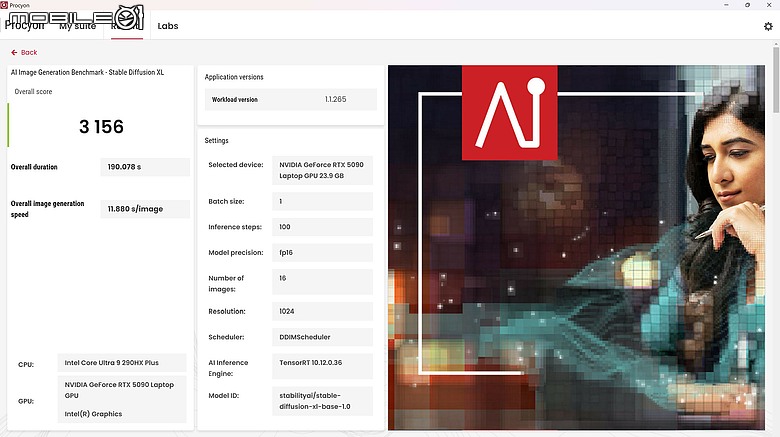Select the overall score value 3 156
The width and height of the screenshot is (780, 437).
[101, 126]
